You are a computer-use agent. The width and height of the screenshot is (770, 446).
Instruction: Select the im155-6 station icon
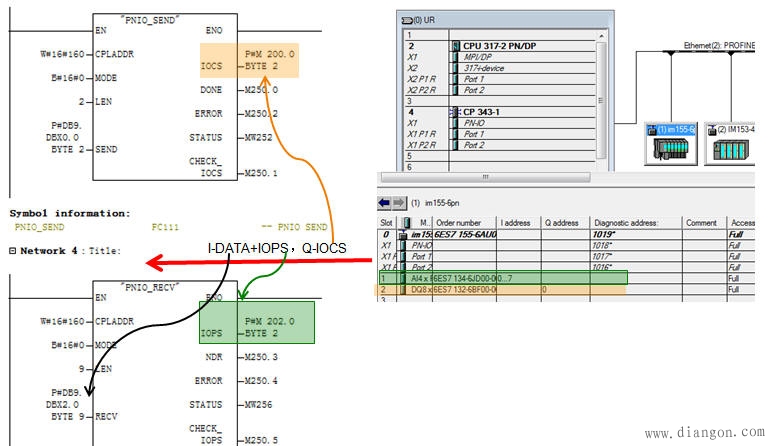[x=671, y=146]
